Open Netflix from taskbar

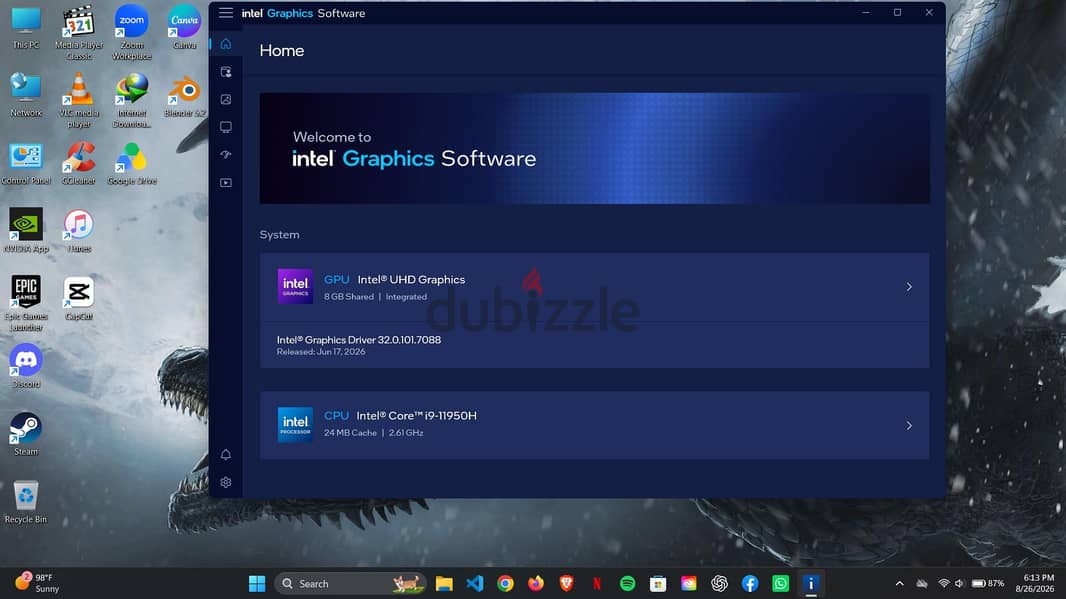pyautogui.click(x=597, y=583)
